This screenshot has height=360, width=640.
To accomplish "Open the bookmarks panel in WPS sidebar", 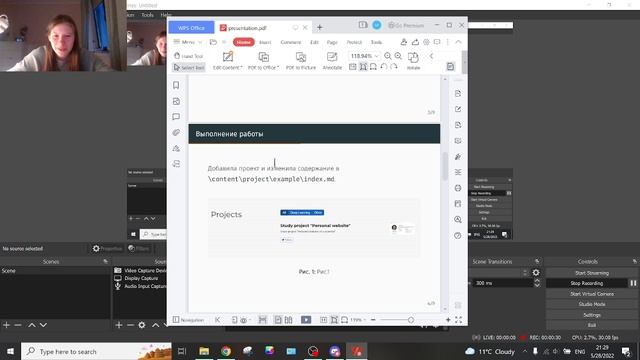I will tap(176, 85).
